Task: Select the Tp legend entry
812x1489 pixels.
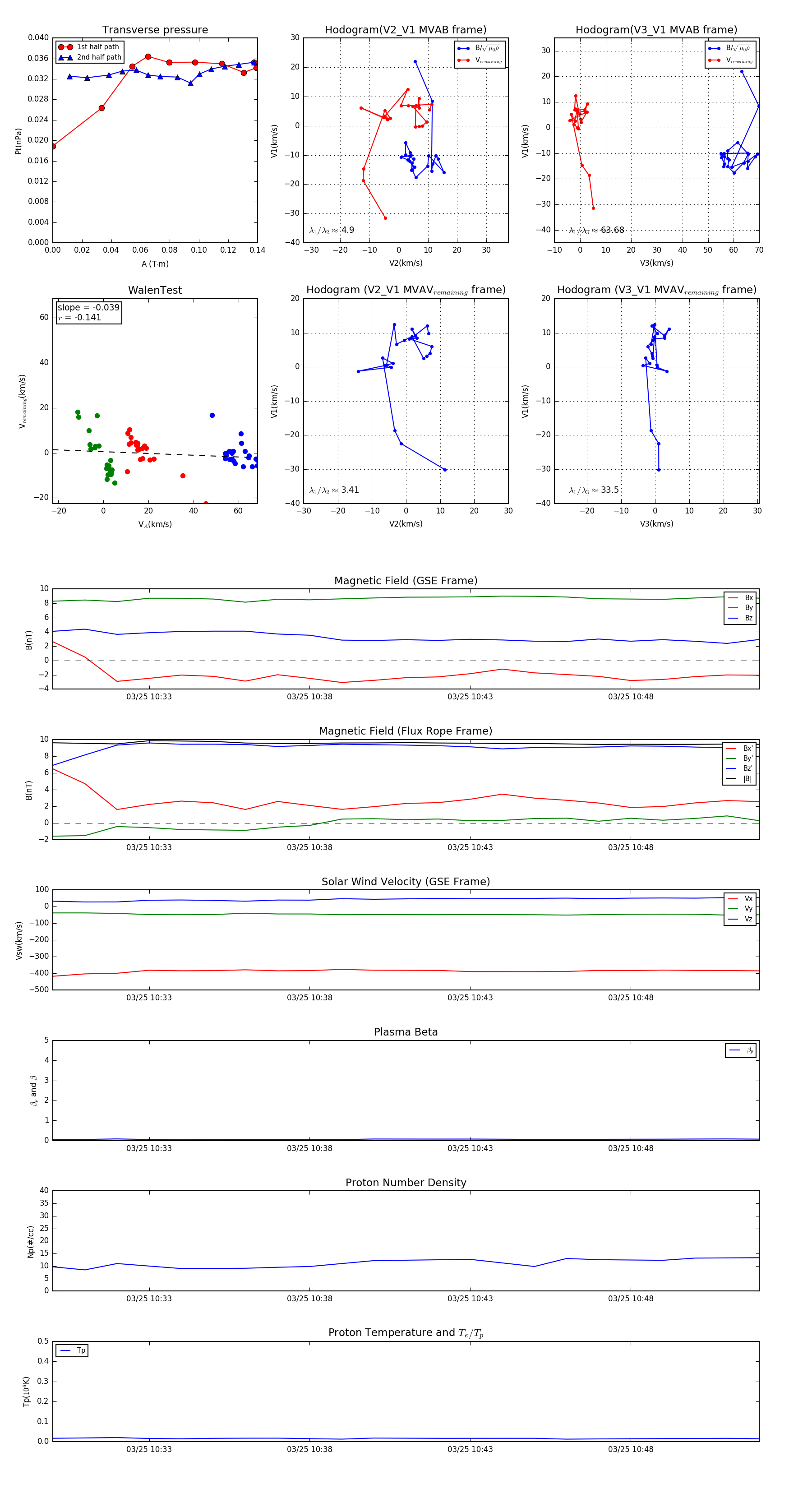Action: click(72, 1351)
